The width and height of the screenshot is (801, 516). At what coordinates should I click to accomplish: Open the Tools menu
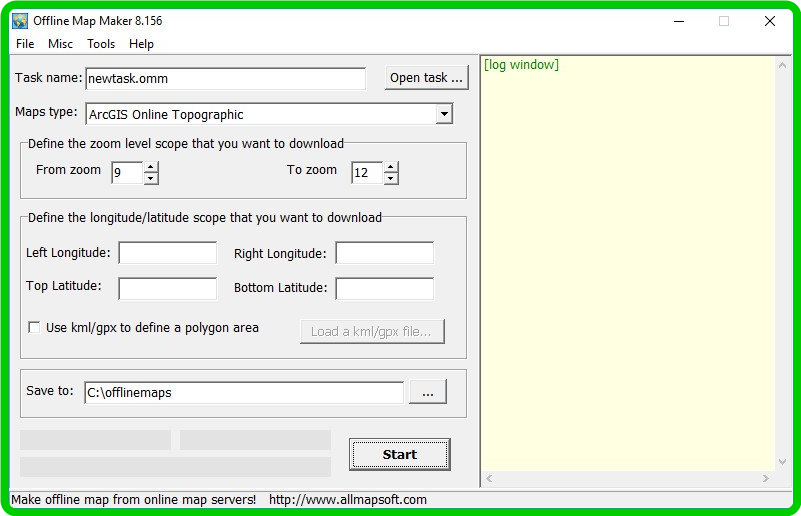(101, 44)
